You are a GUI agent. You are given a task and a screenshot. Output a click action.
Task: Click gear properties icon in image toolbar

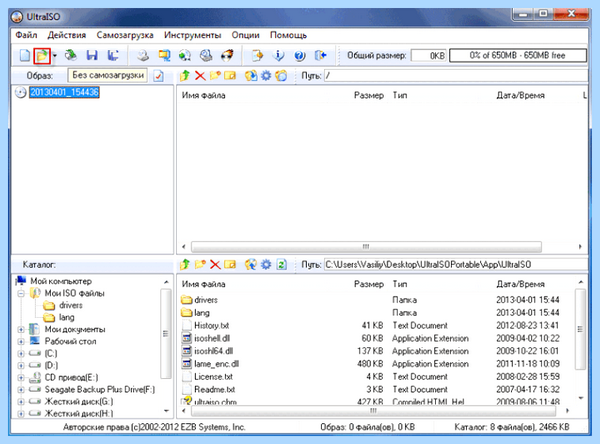click(266, 75)
